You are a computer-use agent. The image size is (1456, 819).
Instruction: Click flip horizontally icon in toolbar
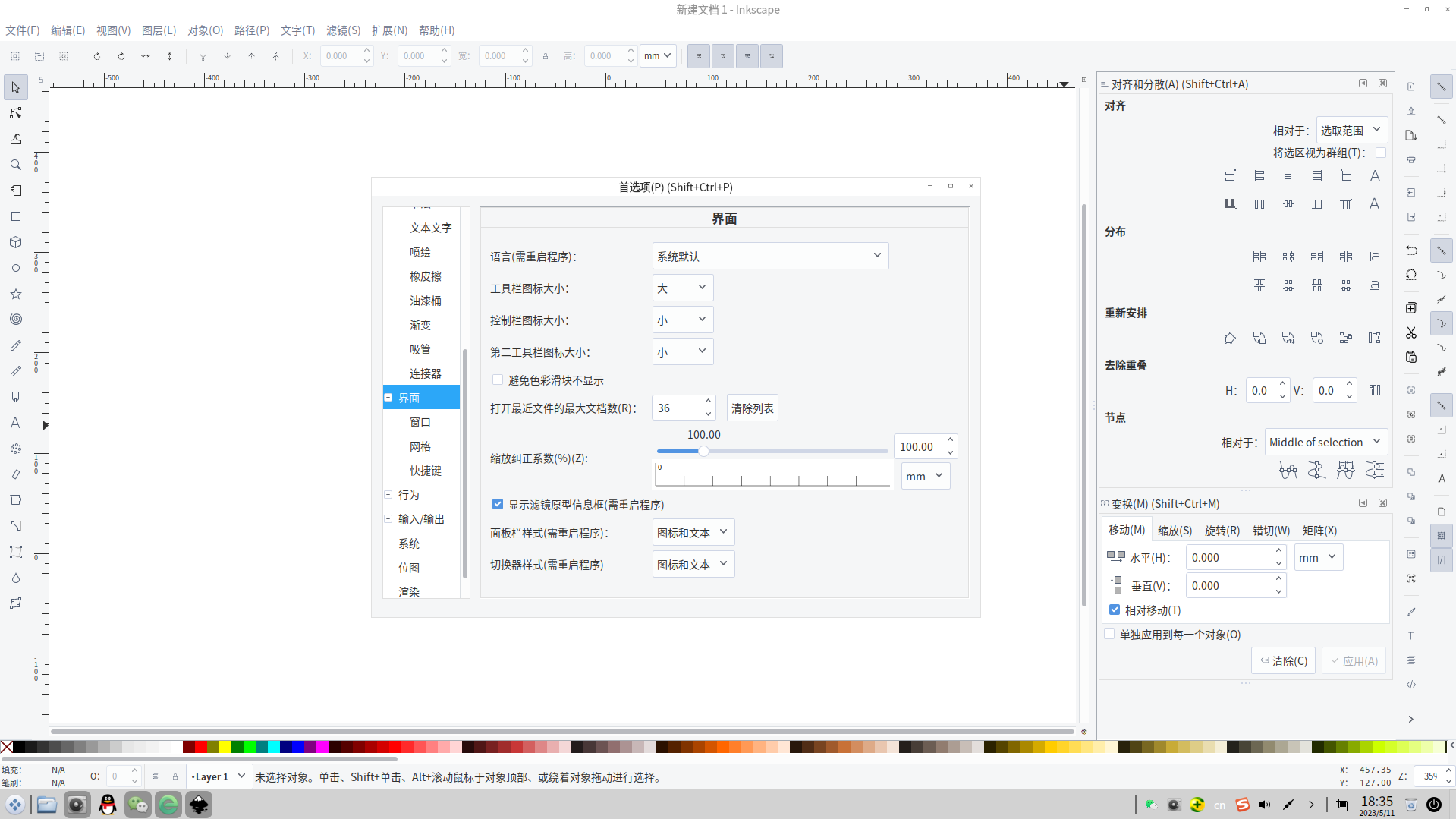tap(146, 56)
